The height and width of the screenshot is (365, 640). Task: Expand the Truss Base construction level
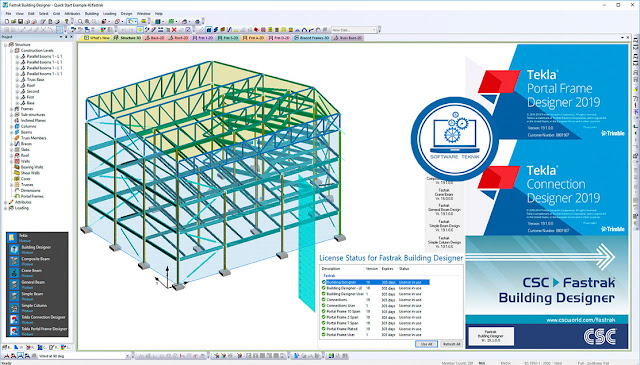17,80
